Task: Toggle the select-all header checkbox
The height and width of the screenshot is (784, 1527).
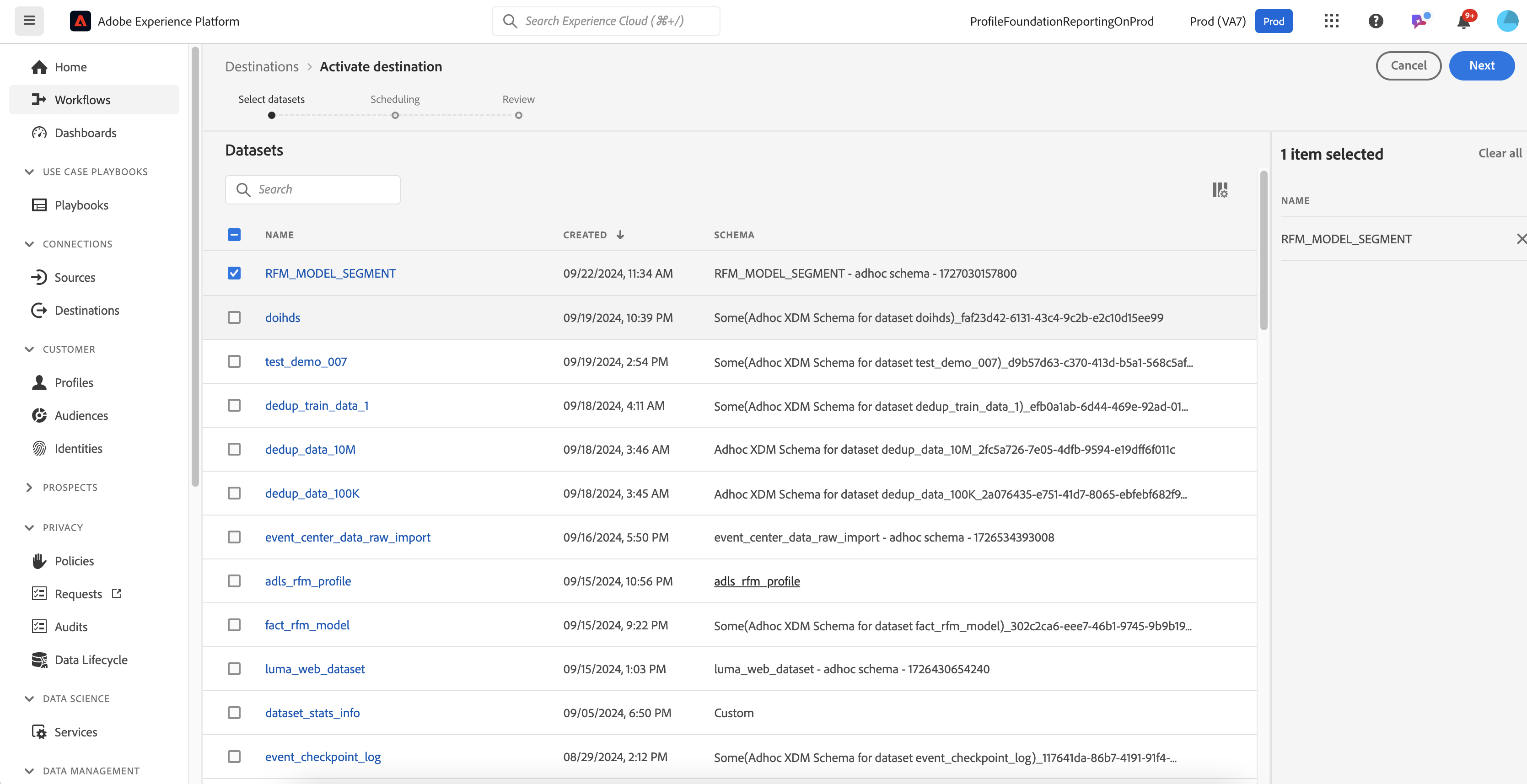Action: pyautogui.click(x=234, y=235)
